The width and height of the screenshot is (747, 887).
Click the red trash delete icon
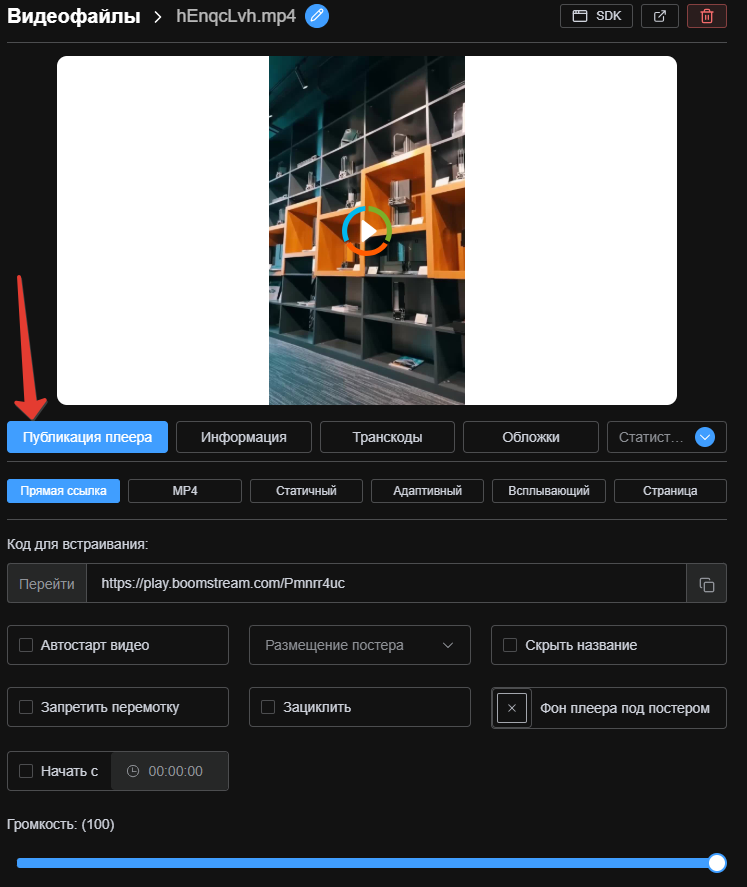tap(706, 16)
